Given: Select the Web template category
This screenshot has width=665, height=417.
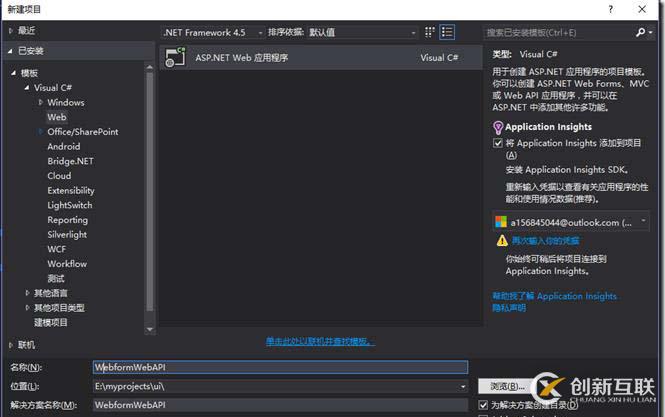Looking at the screenshot, I should (x=57, y=117).
